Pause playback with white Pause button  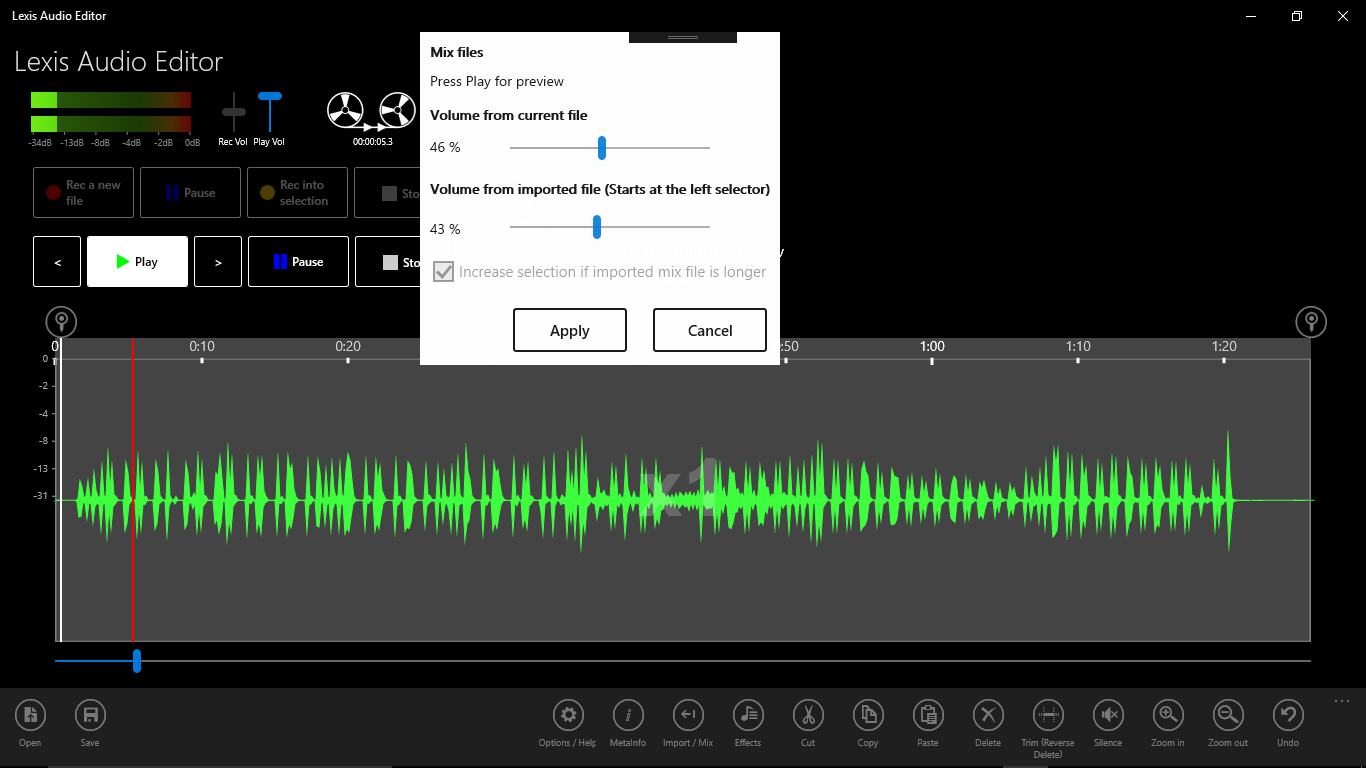coord(298,262)
